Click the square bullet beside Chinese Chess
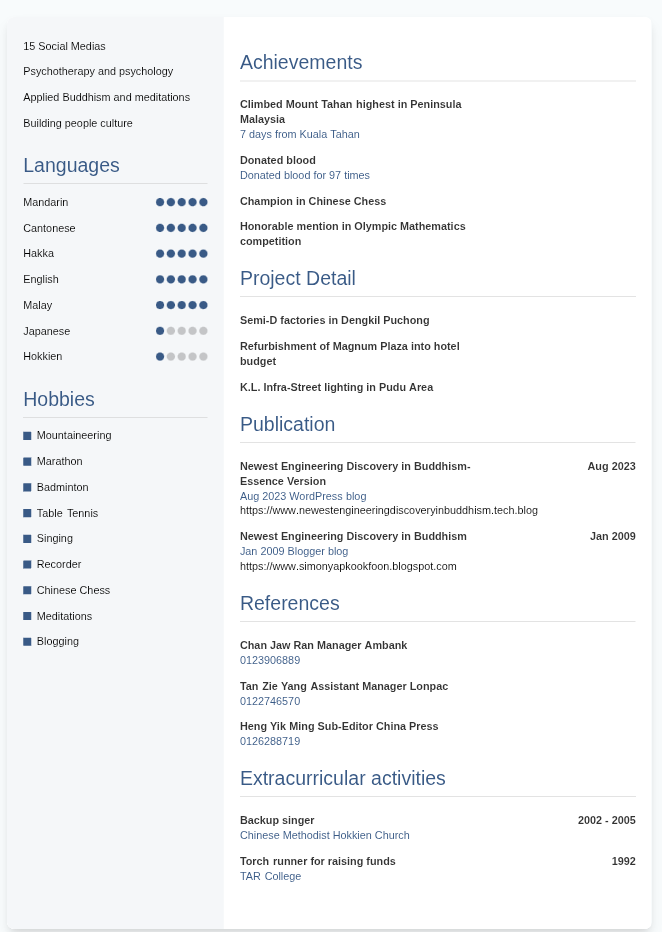 coord(27,591)
